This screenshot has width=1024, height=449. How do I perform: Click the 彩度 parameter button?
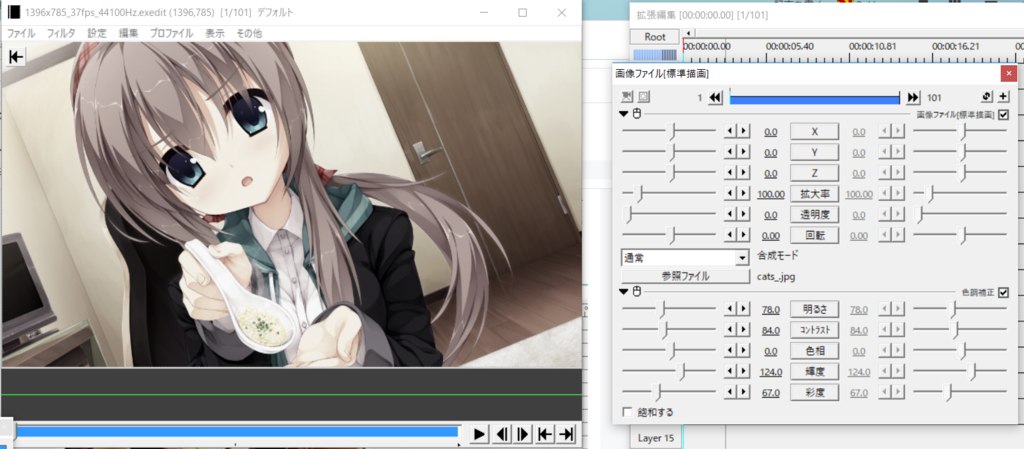pyautogui.click(x=814, y=392)
